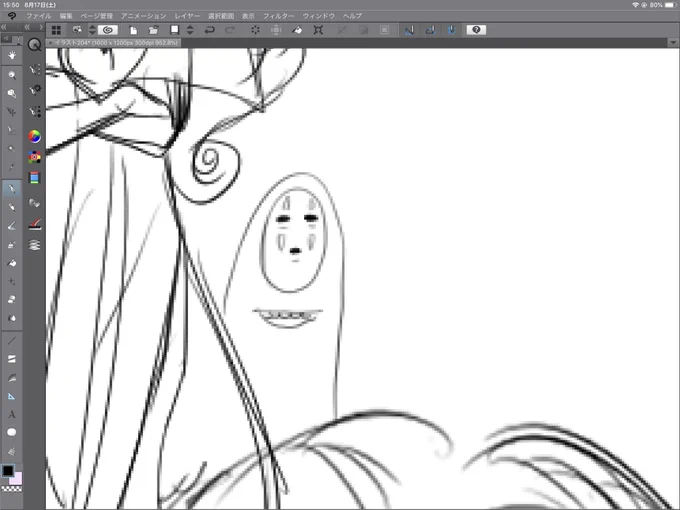The height and width of the screenshot is (510, 680).
Task: Select the Fill bucket tool in tool palette
Action: 12,263
